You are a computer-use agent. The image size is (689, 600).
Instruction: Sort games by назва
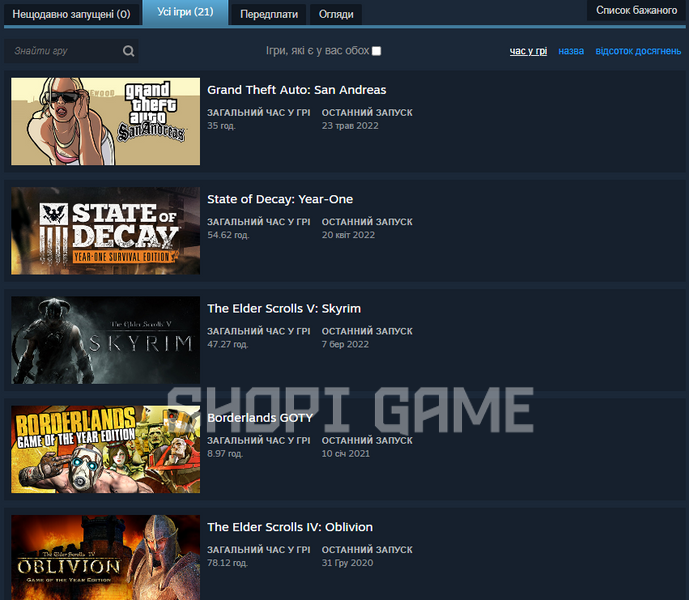[571, 51]
